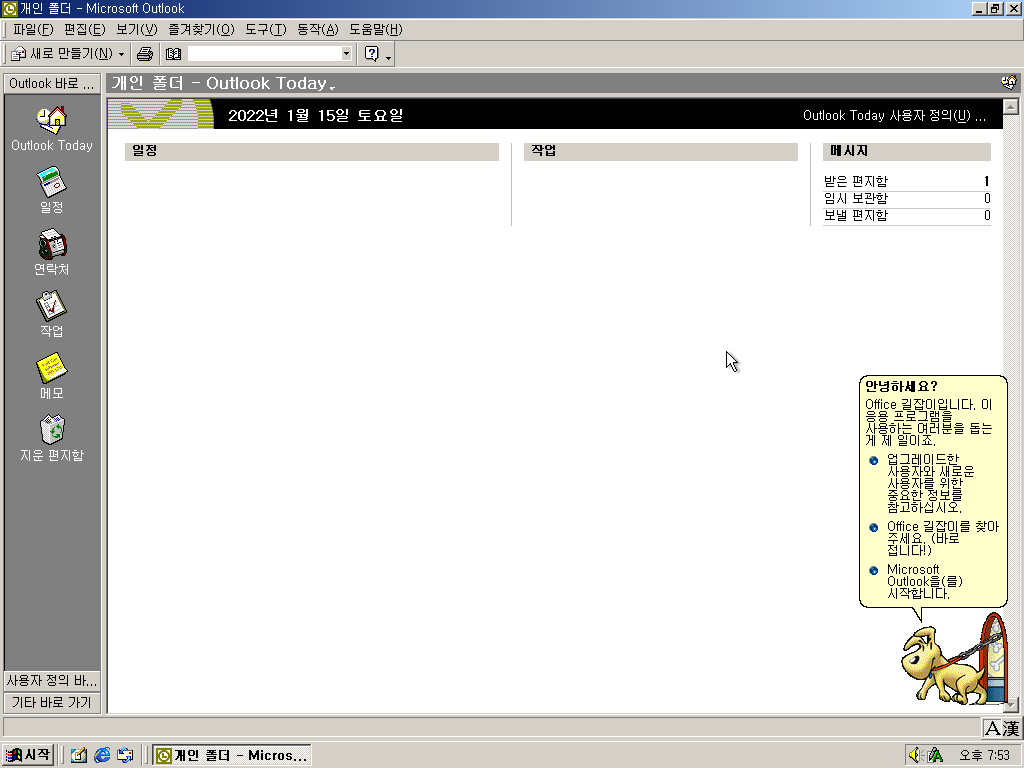Open the 편집(E) menu
The width and height of the screenshot is (1024, 768).
[x=84, y=29]
